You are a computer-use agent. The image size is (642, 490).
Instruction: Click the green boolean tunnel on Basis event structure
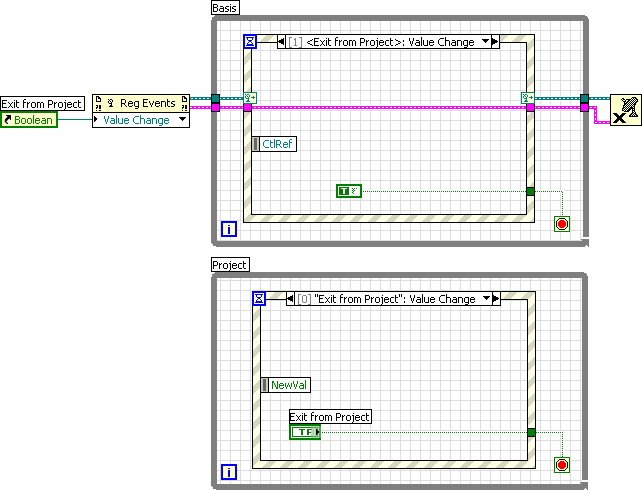coord(530,191)
